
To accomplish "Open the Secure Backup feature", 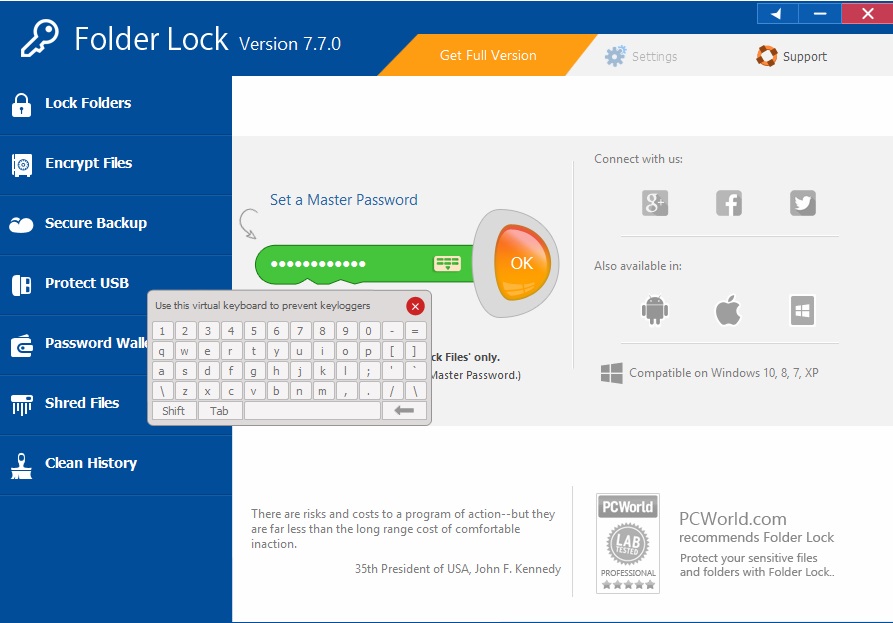I will click(93, 223).
